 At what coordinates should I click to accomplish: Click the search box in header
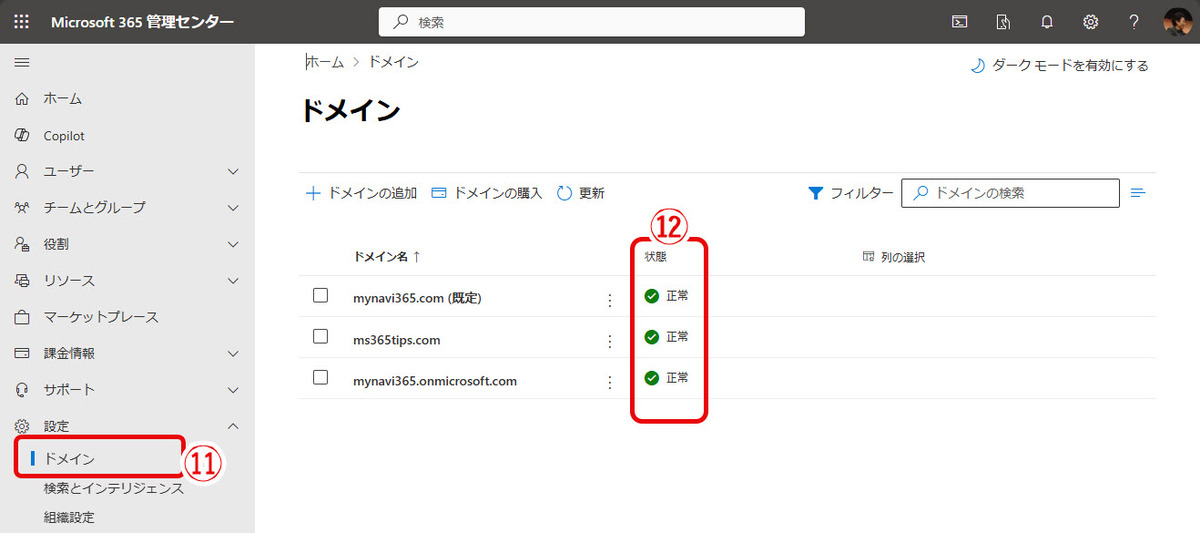tap(591, 21)
